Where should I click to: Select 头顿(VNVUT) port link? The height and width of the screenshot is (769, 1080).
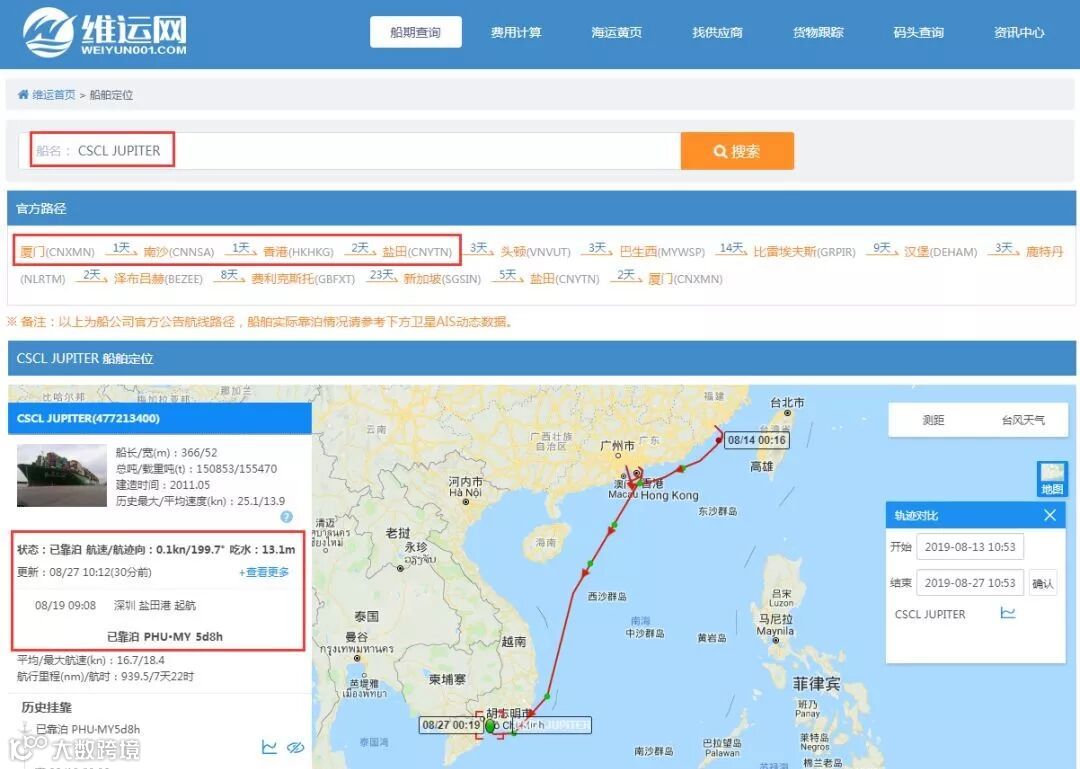pos(536,252)
